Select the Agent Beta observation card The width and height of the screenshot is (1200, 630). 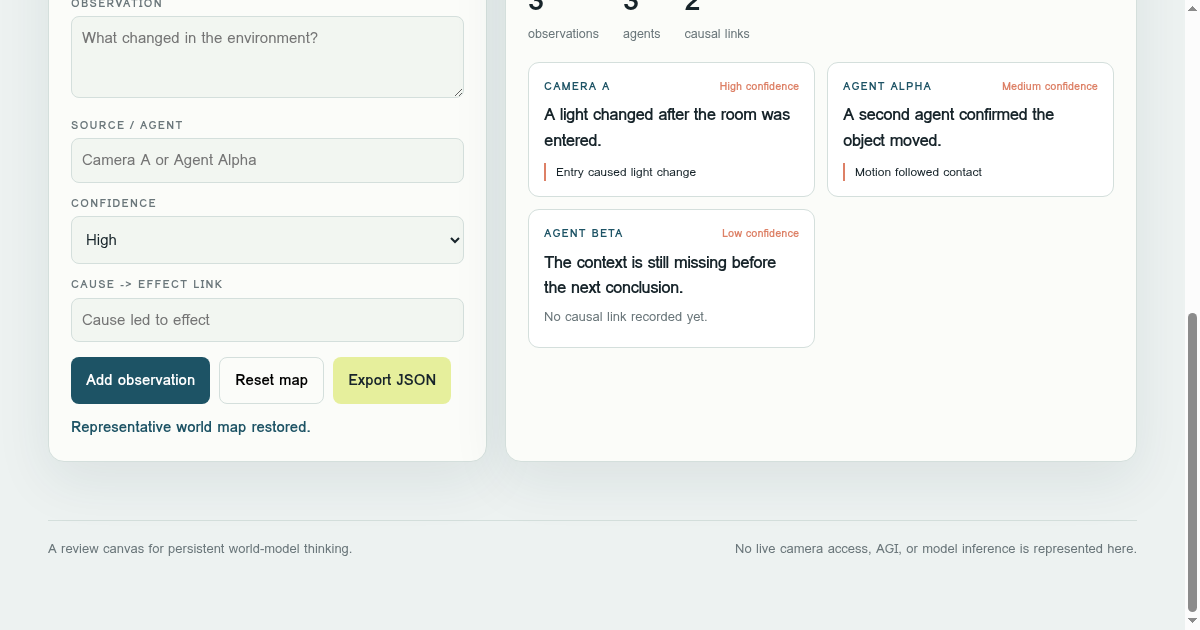click(671, 278)
